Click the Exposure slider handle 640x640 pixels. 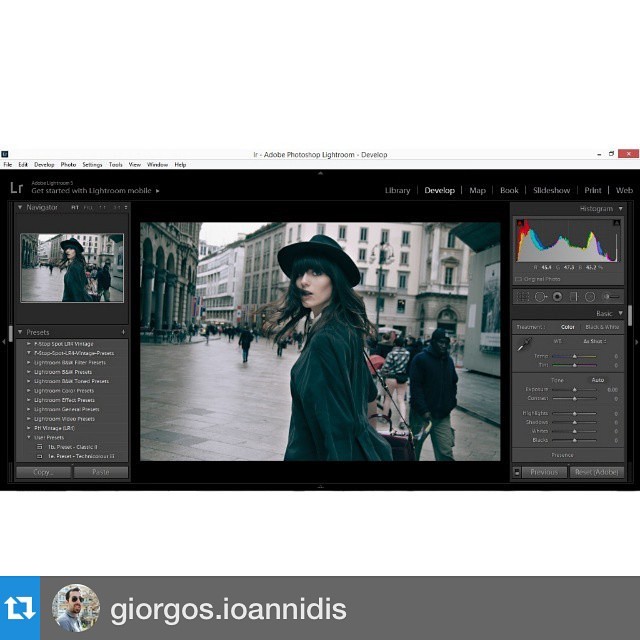574,390
